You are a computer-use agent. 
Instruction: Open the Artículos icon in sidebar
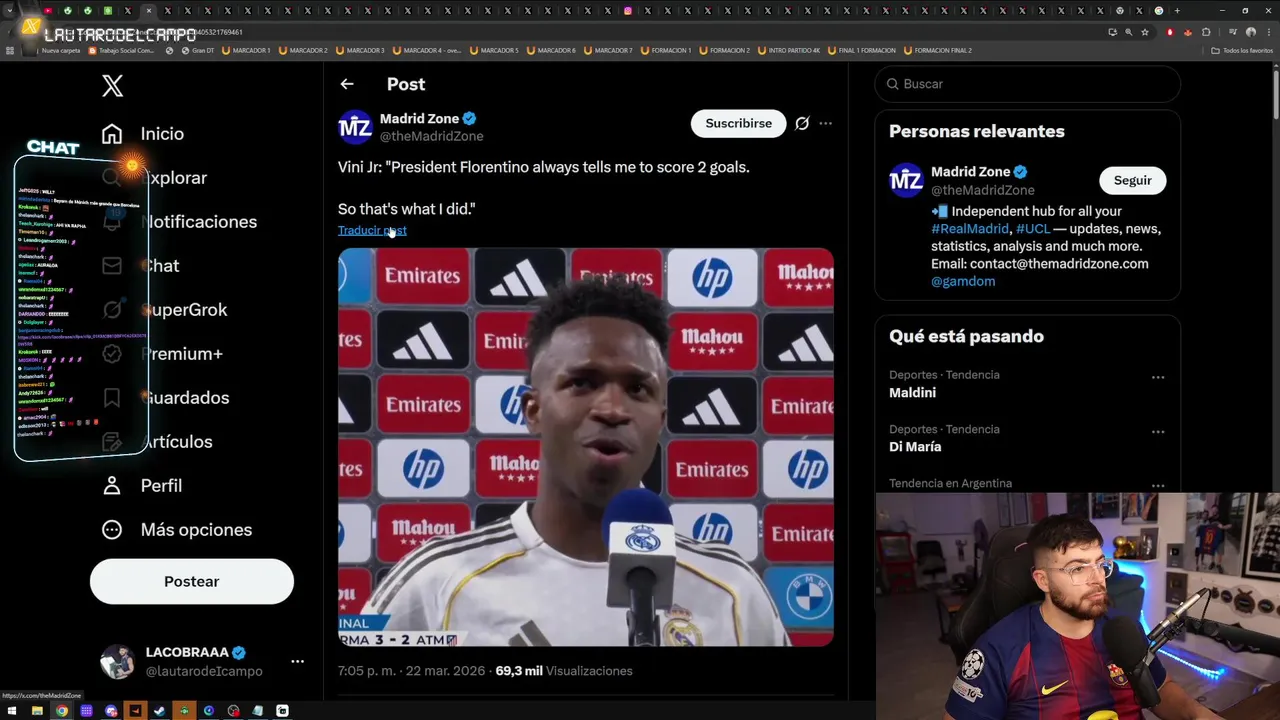pyautogui.click(x=112, y=441)
